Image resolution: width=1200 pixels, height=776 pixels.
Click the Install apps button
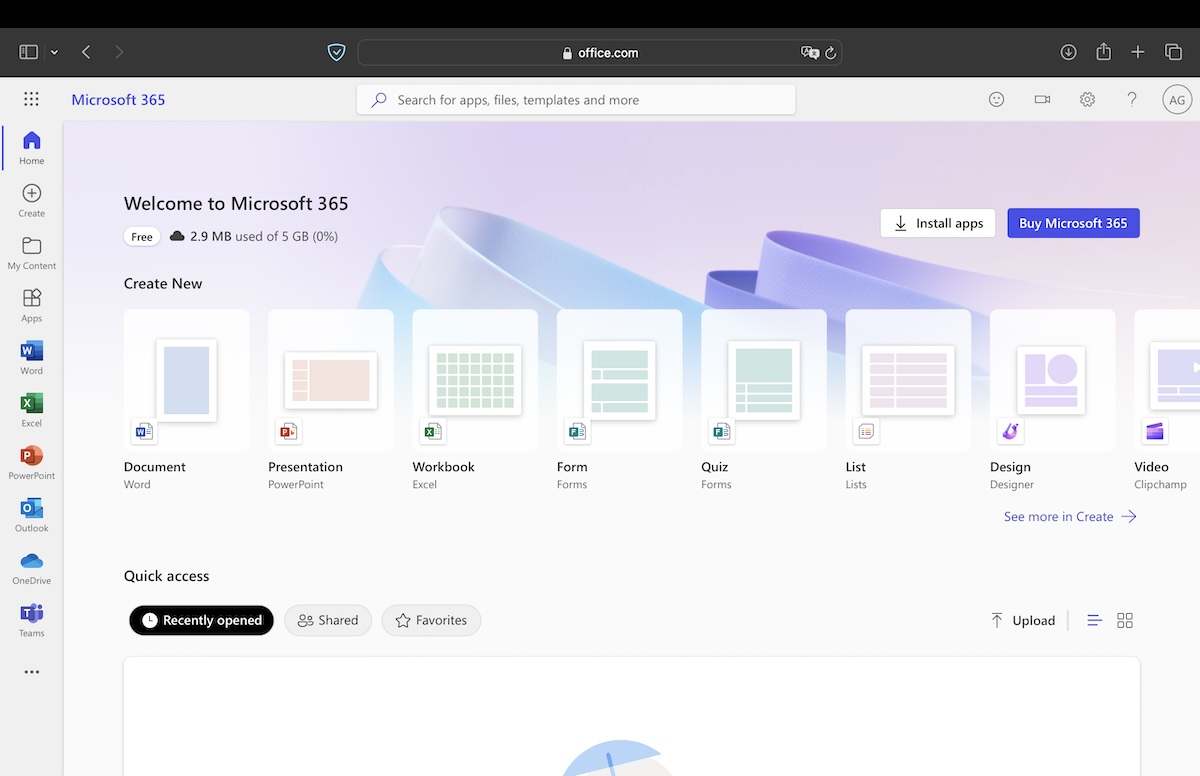(x=938, y=223)
